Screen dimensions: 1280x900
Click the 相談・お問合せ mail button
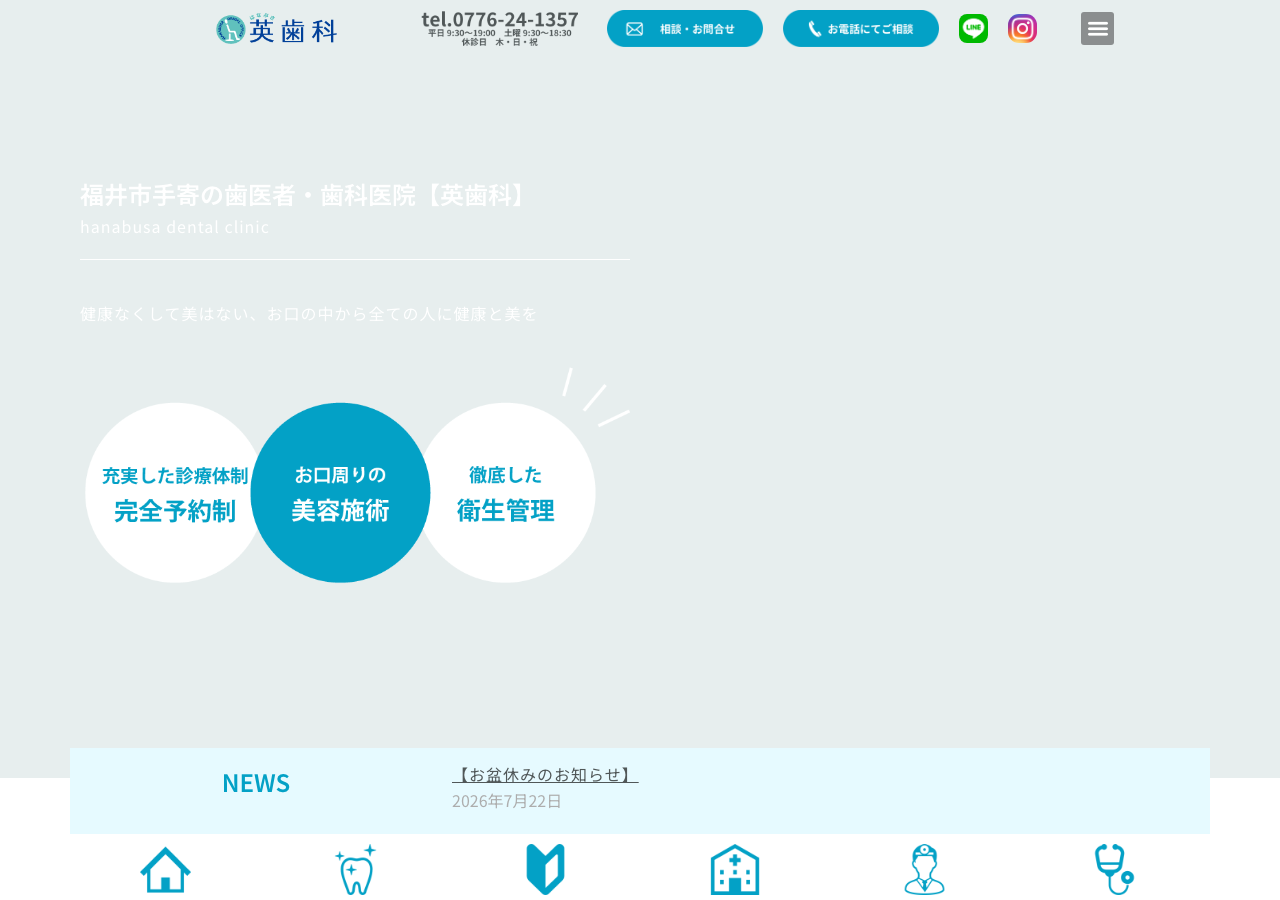(685, 29)
